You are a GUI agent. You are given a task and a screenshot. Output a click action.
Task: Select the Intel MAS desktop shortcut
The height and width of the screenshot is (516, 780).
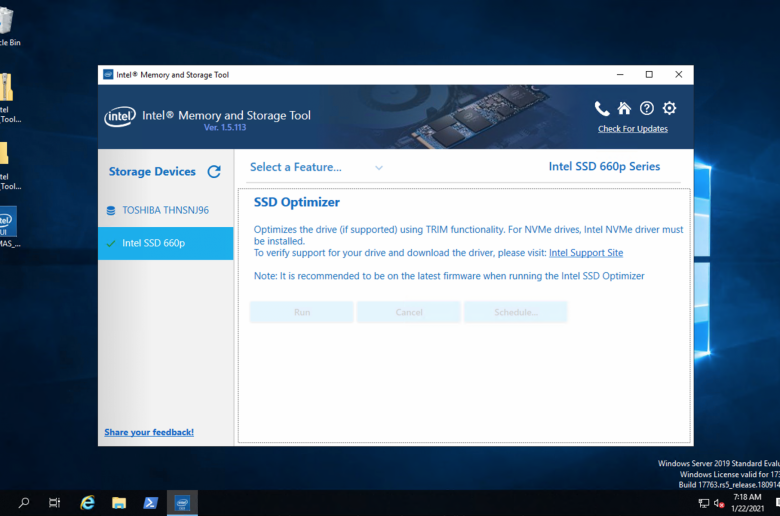pyautogui.click(x=8, y=227)
